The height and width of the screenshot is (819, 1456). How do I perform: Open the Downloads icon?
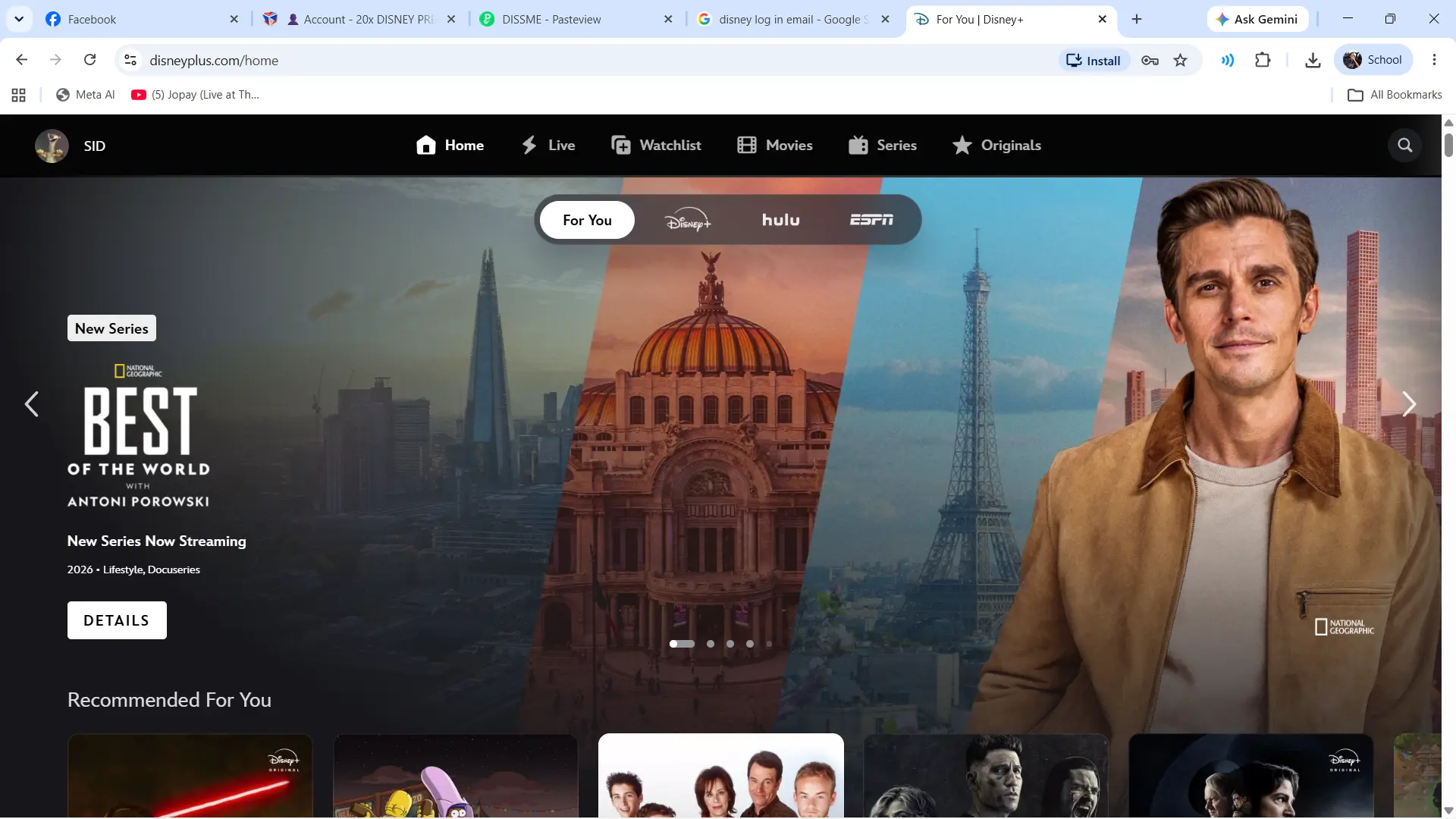click(1313, 60)
